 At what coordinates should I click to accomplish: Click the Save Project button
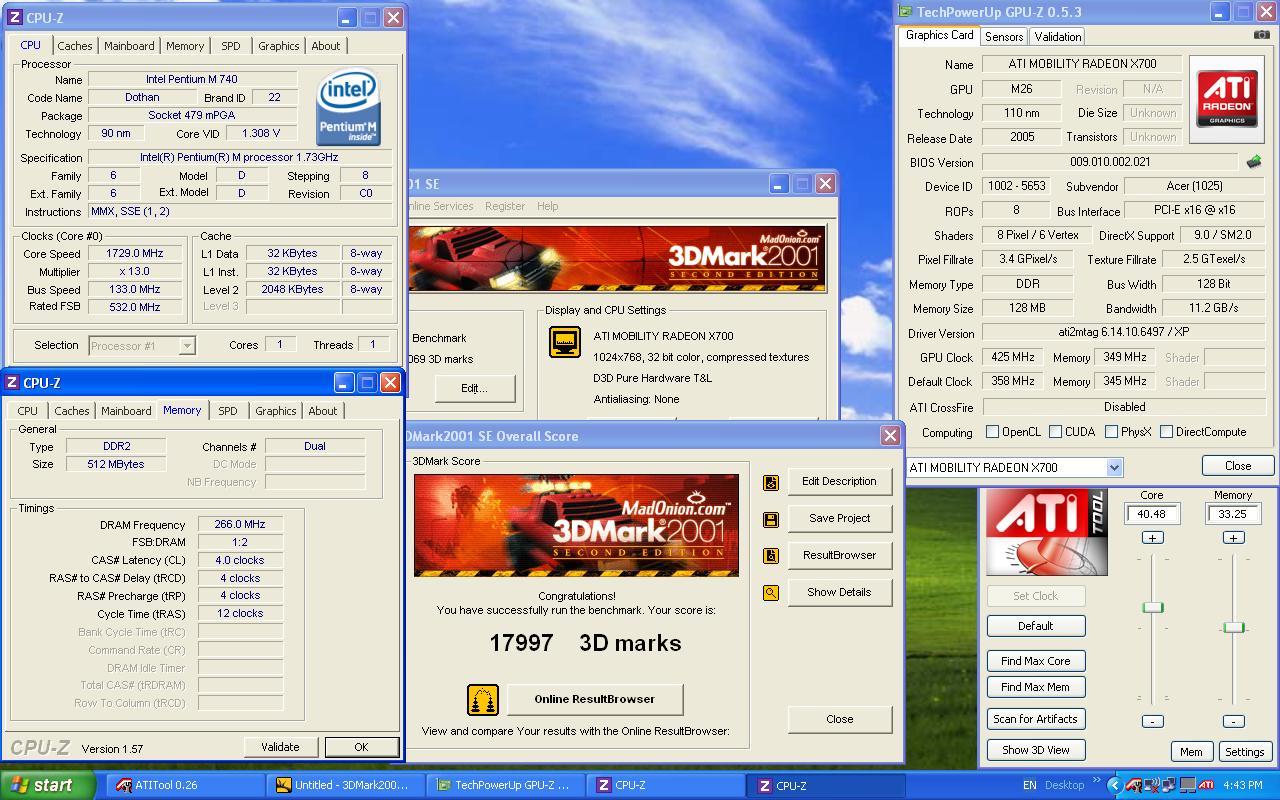point(839,518)
